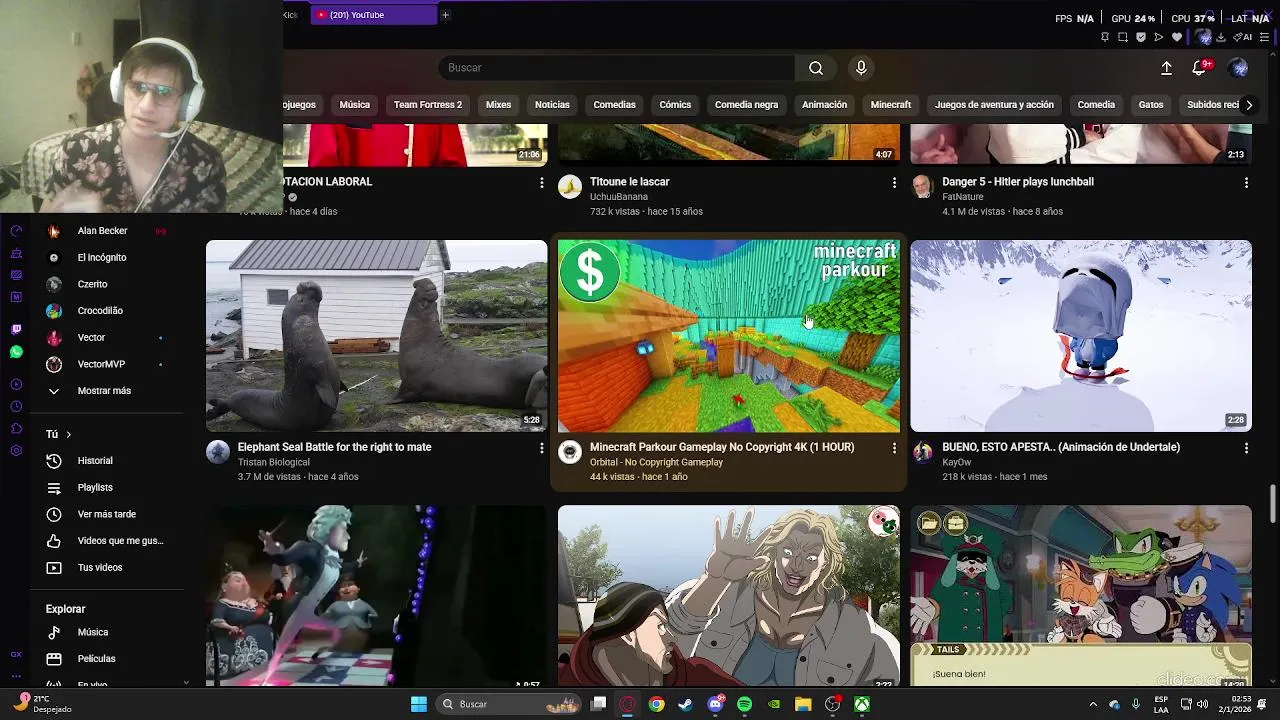Viewport: 1280px width, 720px height.
Task: Open the YouTube account avatar menu
Action: click(x=1238, y=68)
